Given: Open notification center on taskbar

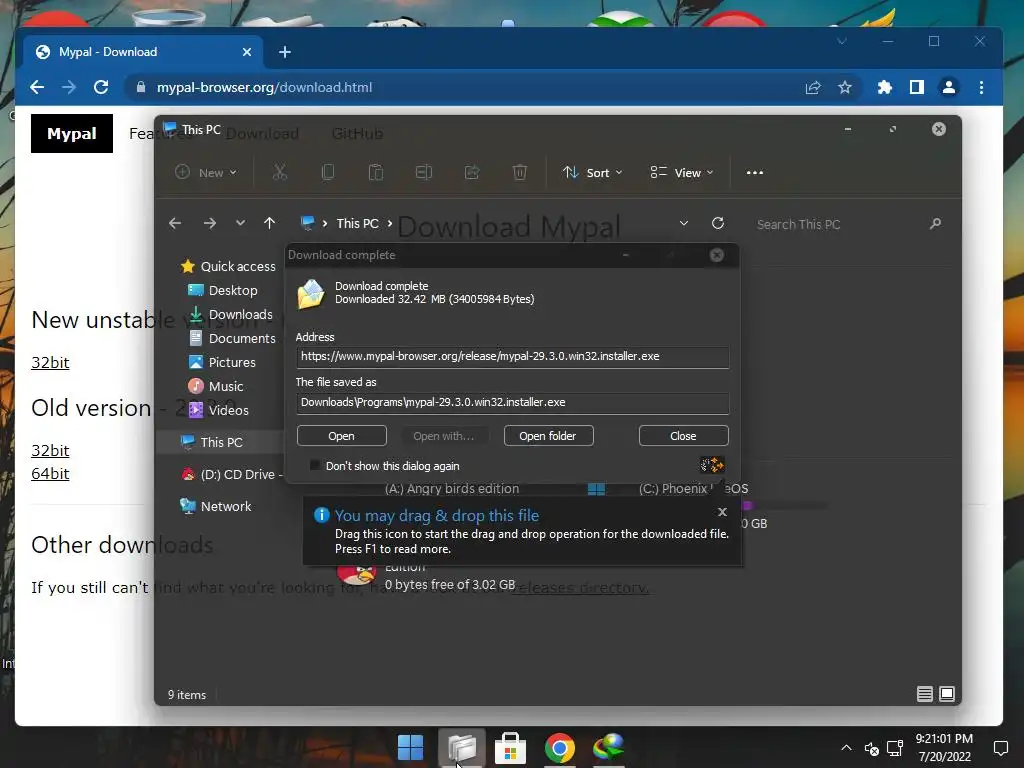Looking at the screenshot, I should click(x=1000, y=748).
